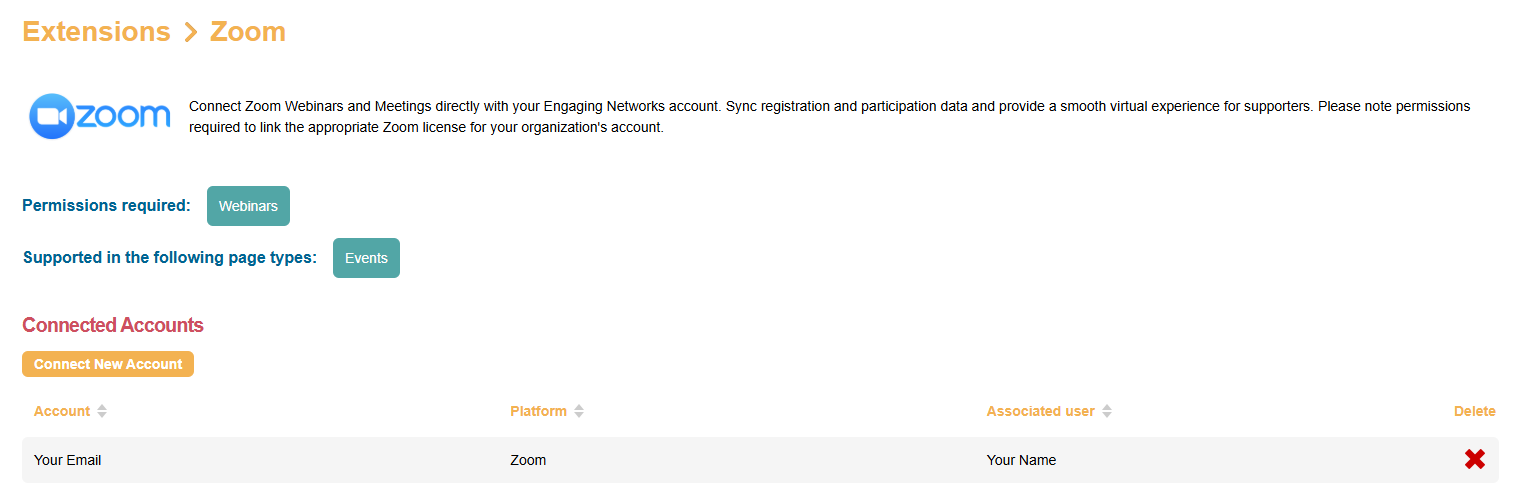Click the red X delete icon
The image size is (1522, 485).
[x=1474, y=460]
